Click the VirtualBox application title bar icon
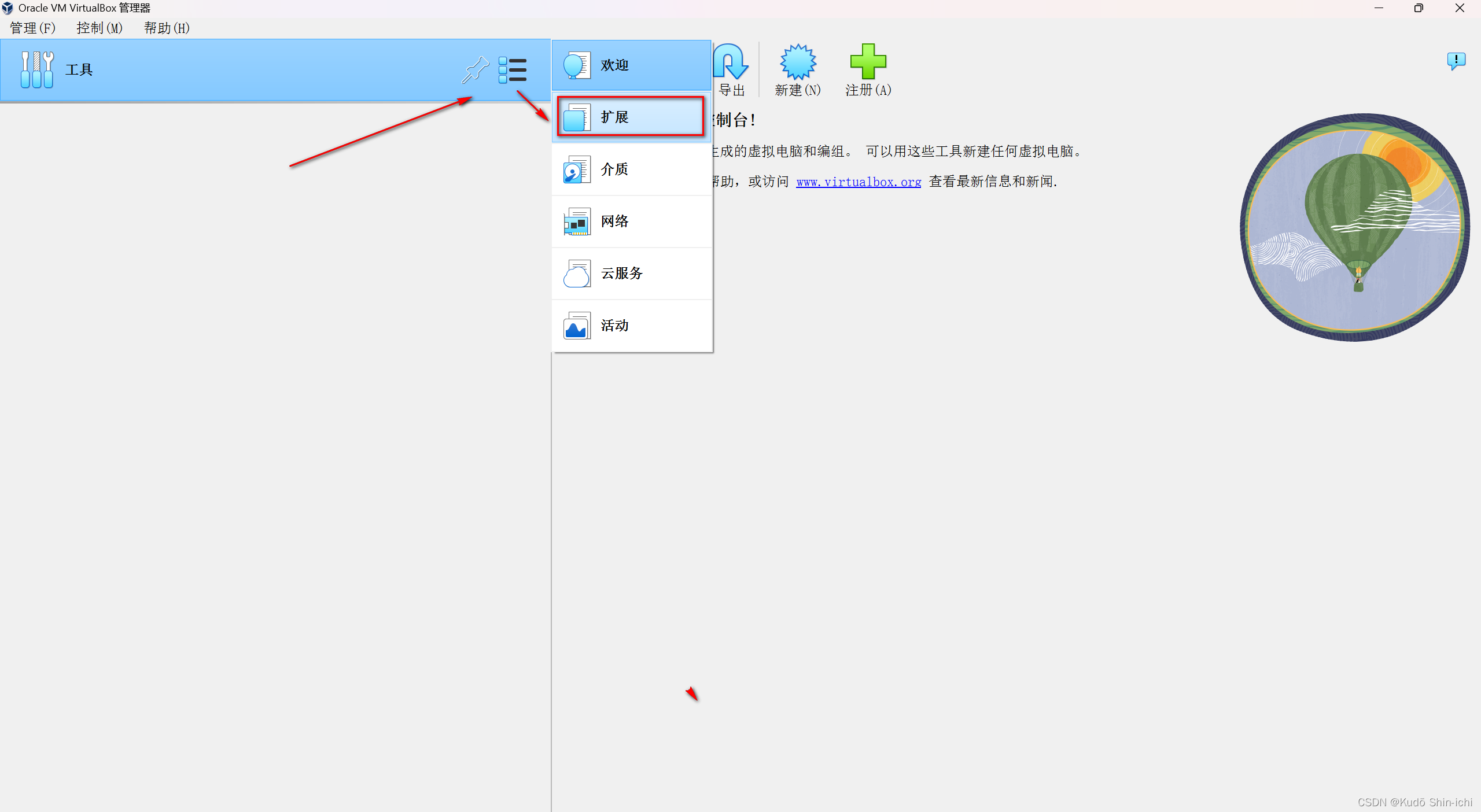 point(8,8)
